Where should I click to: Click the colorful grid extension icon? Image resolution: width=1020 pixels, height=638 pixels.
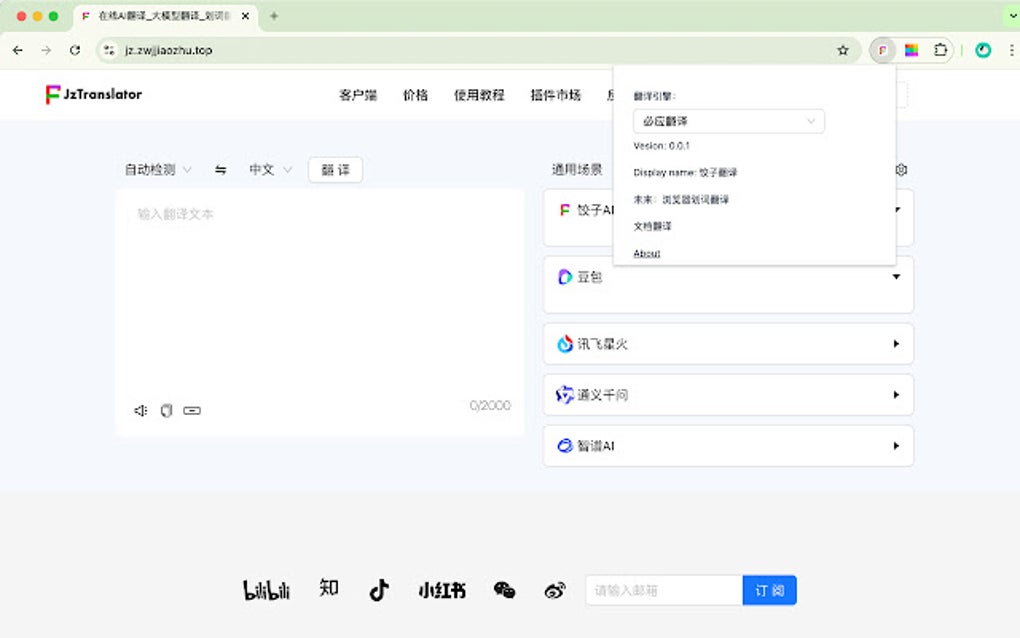coord(911,50)
